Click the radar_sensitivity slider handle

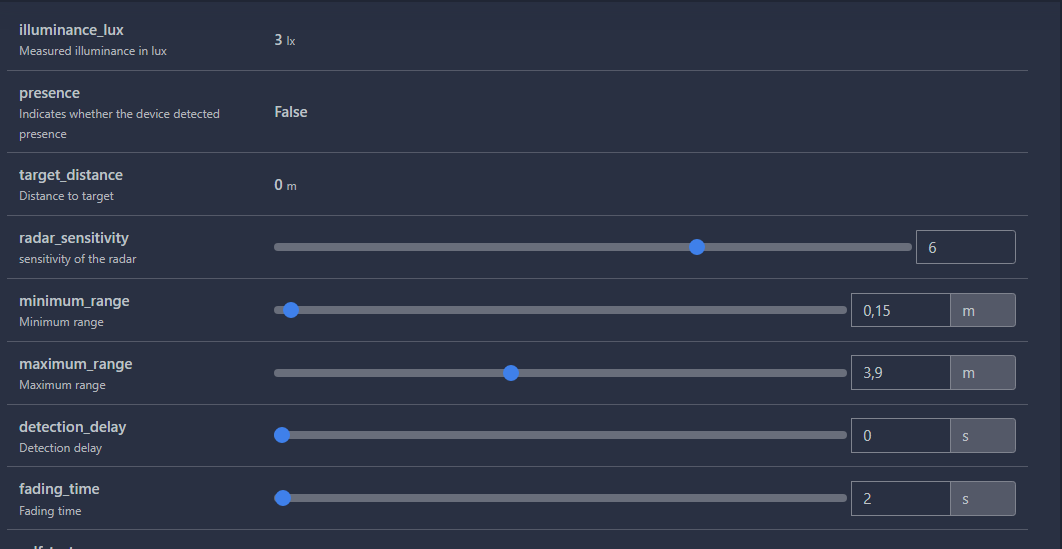(x=697, y=247)
